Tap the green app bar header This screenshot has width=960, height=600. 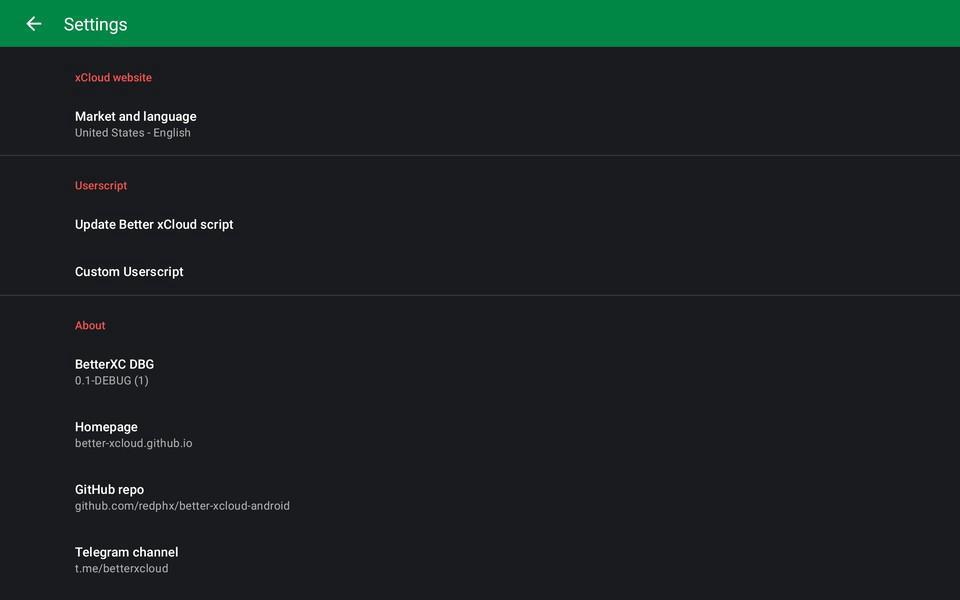[x=480, y=23]
